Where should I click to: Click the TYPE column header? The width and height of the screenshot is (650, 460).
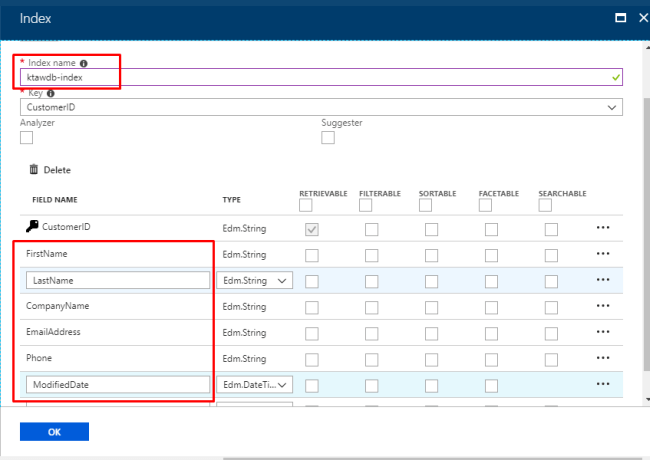[x=231, y=200]
